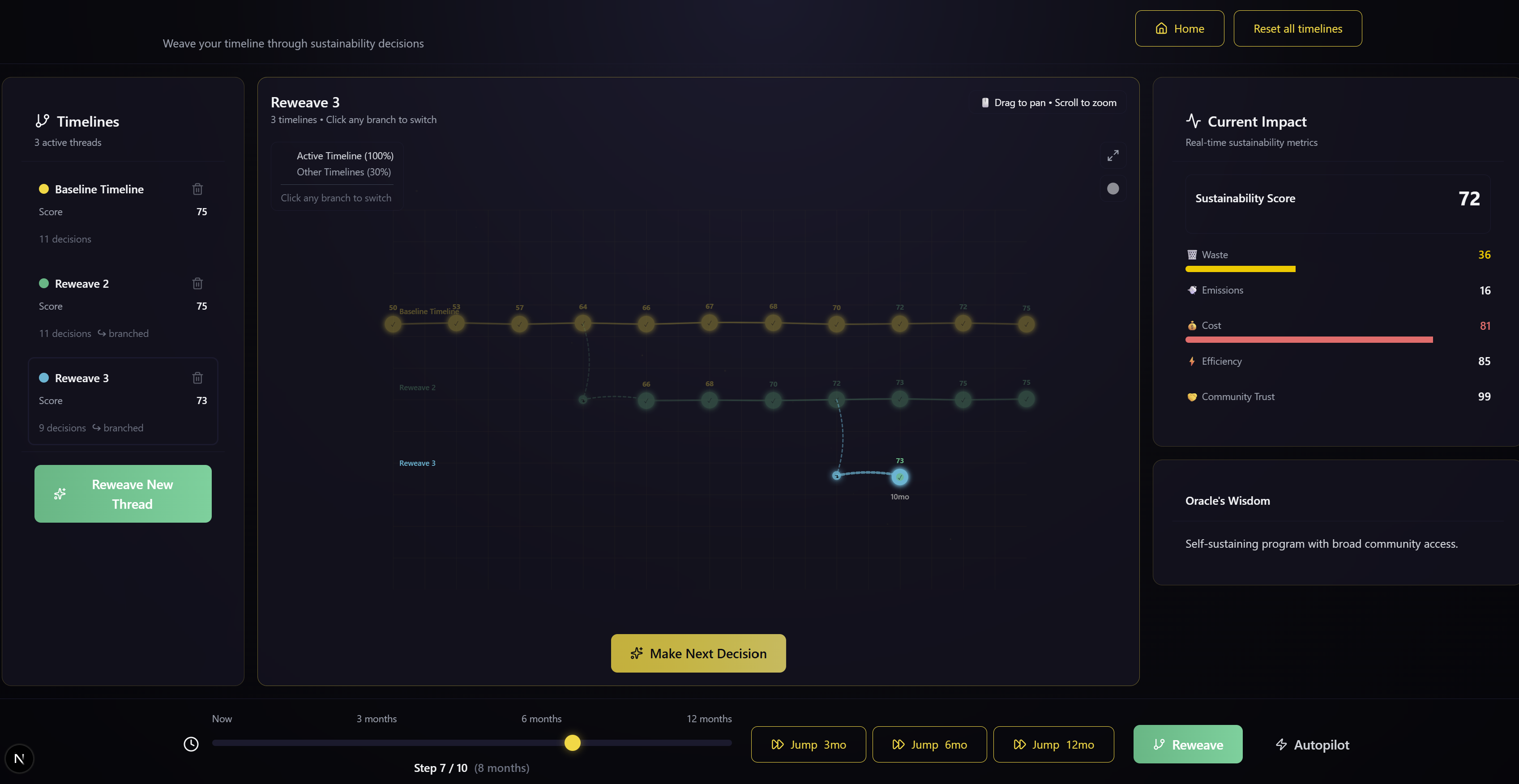Click the yellow time slider handle
Screen dimensions: 1519x784
572,743
